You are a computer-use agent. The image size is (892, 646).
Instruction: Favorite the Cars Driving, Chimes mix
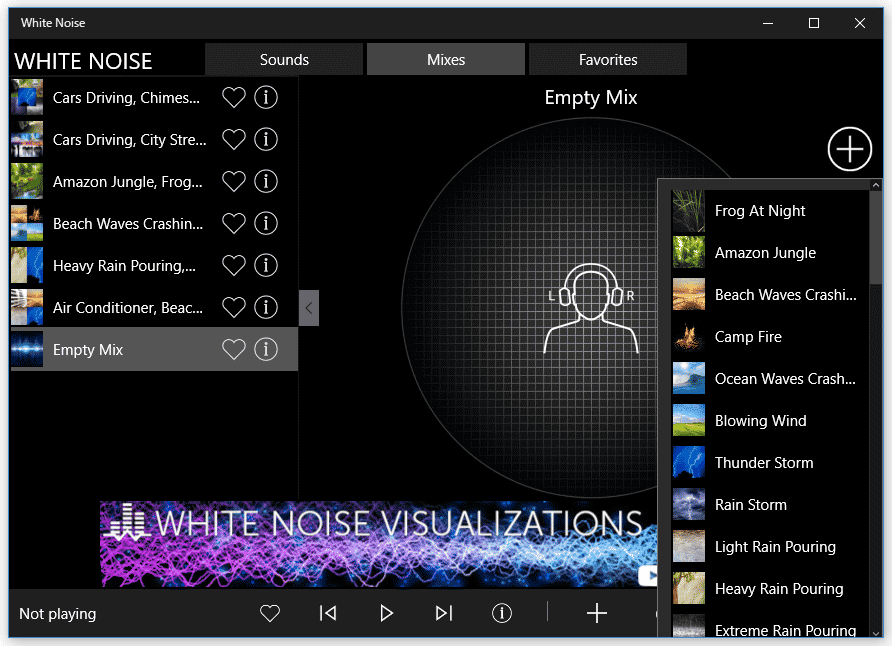click(233, 97)
